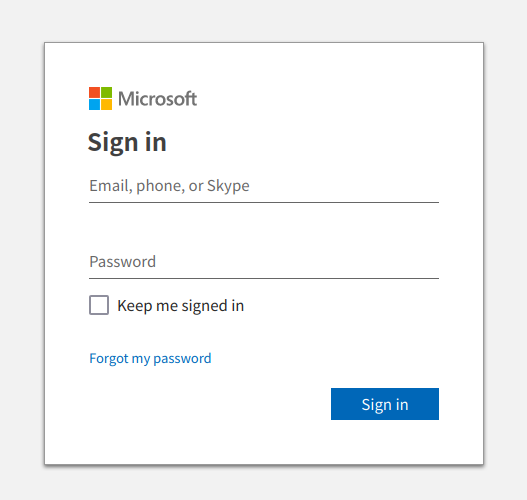Toggle the empty box beside Keep me signed in
This screenshot has height=500, width=527.
(x=99, y=305)
